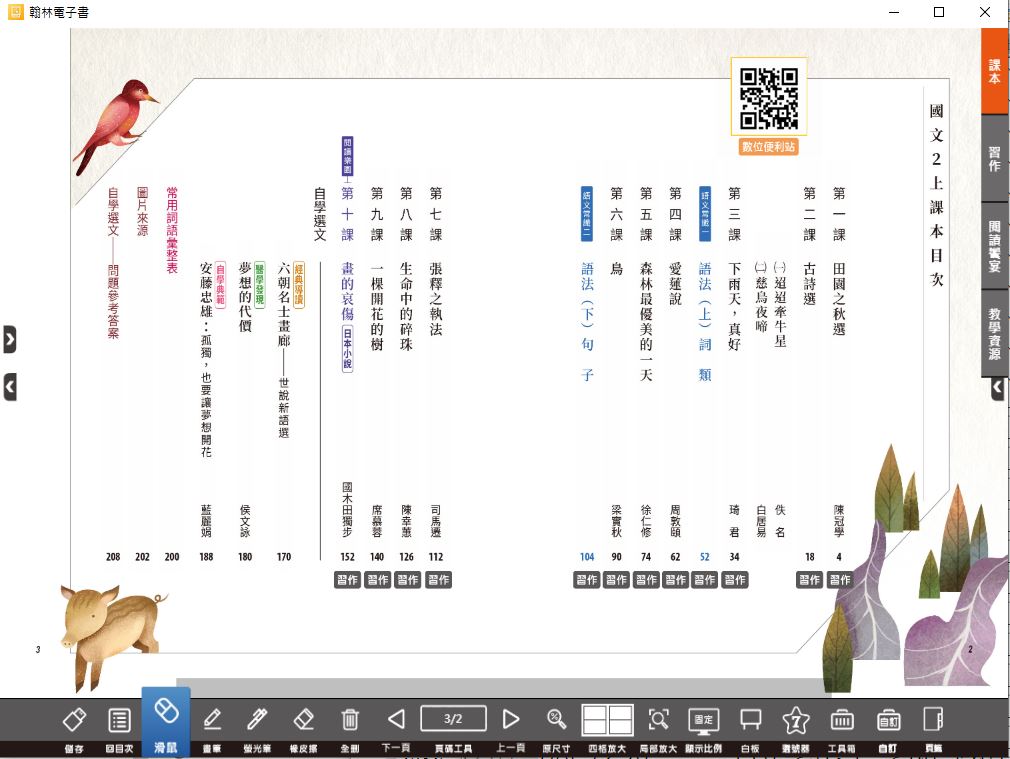Switch to the 教學資源 side tab
The image size is (1010, 759).
(995, 332)
